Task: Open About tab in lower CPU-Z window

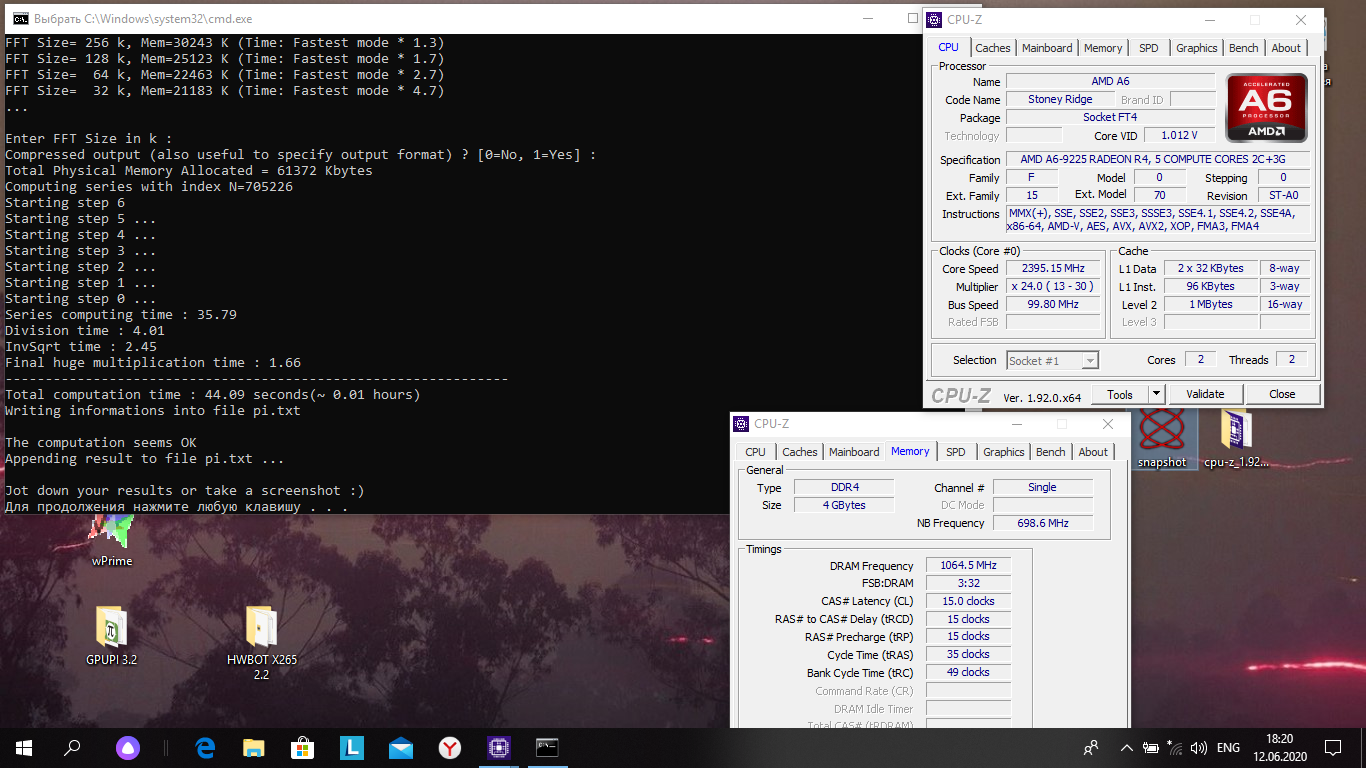Action: 1093,452
